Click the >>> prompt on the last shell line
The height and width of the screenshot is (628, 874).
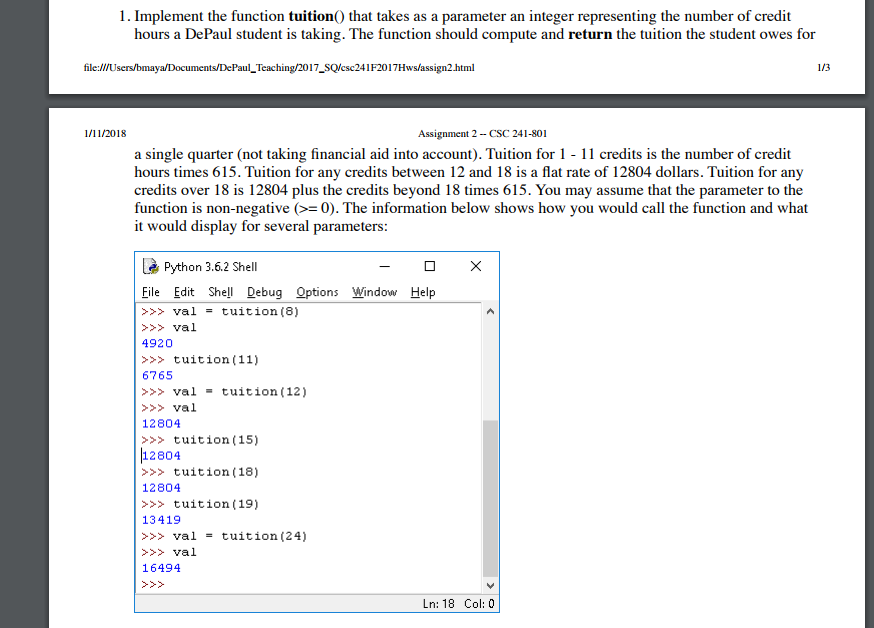tap(152, 584)
